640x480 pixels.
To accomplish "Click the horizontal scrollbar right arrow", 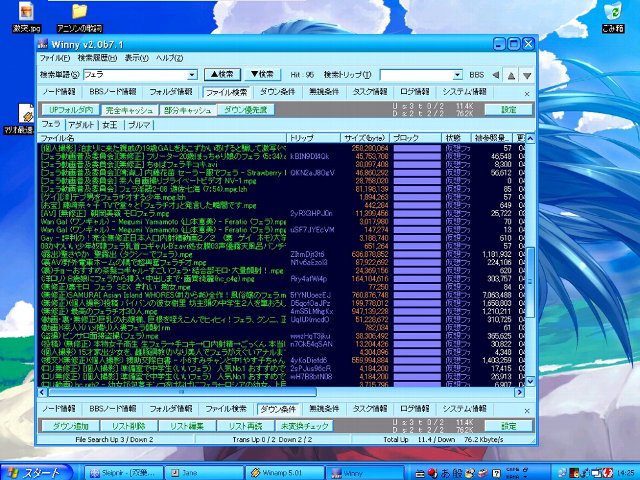I will pyautogui.click(x=519, y=392).
